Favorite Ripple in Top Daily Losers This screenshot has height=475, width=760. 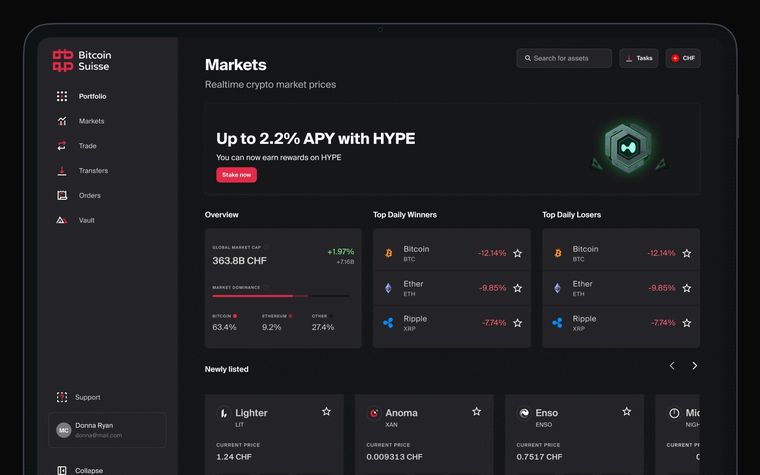pos(687,323)
